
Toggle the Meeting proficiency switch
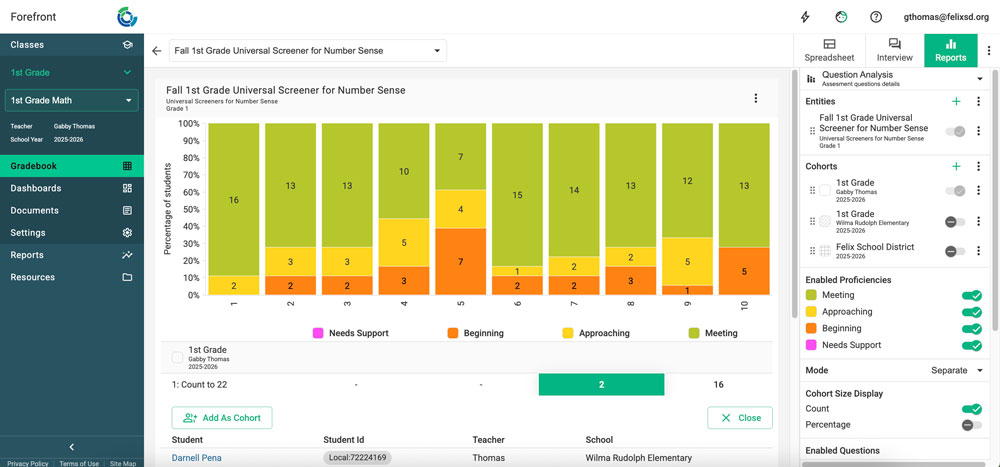click(970, 295)
